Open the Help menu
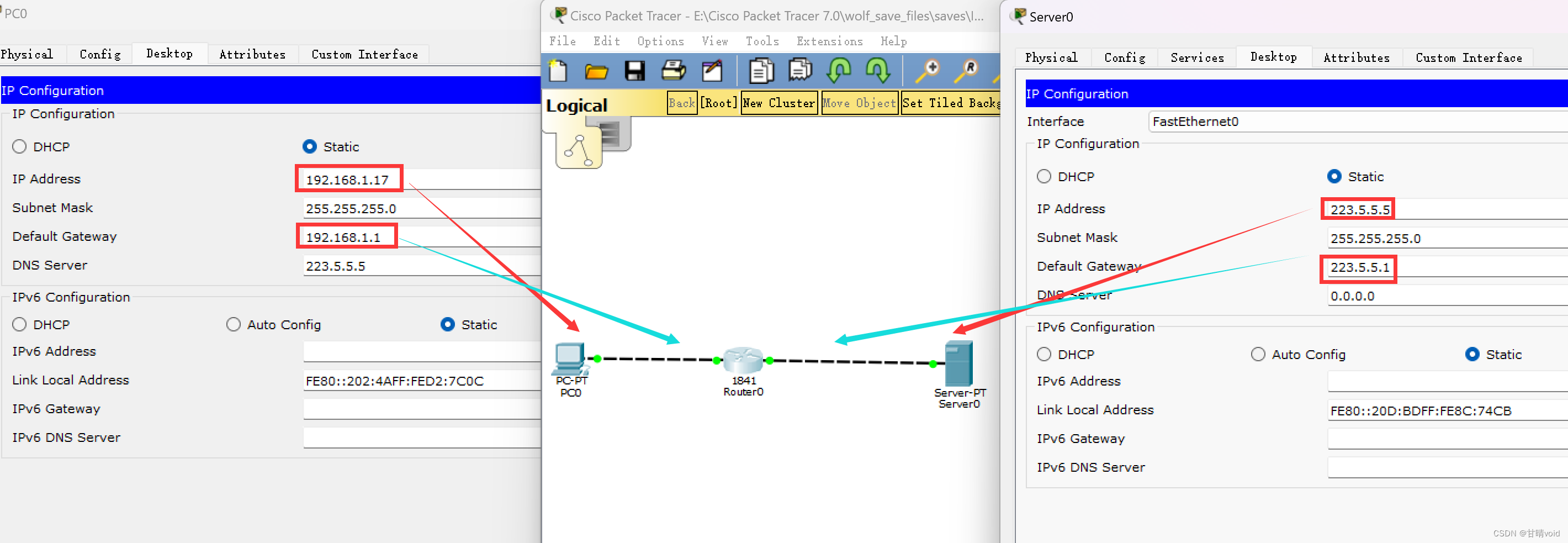 pyautogui.click(x=893, y=41)
